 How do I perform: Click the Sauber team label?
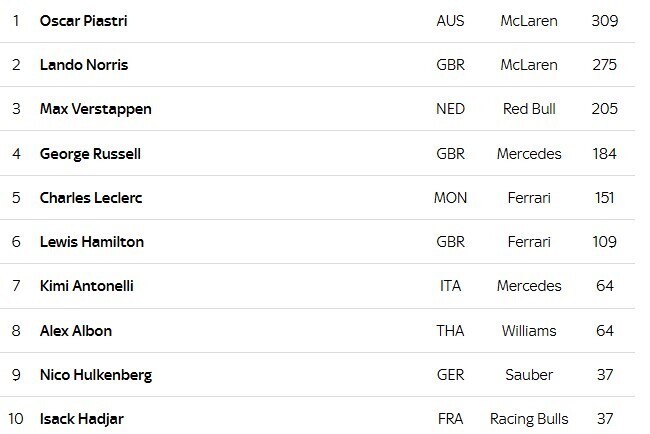point(528,375)
